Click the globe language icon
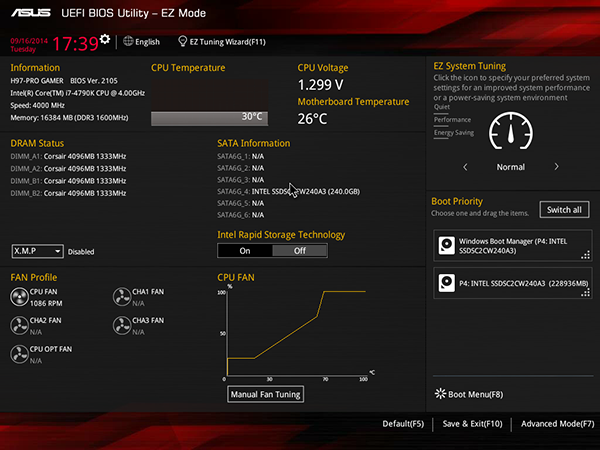Viewport: 600px width, 450px height. pyautogui.click(x=128, y=41)
